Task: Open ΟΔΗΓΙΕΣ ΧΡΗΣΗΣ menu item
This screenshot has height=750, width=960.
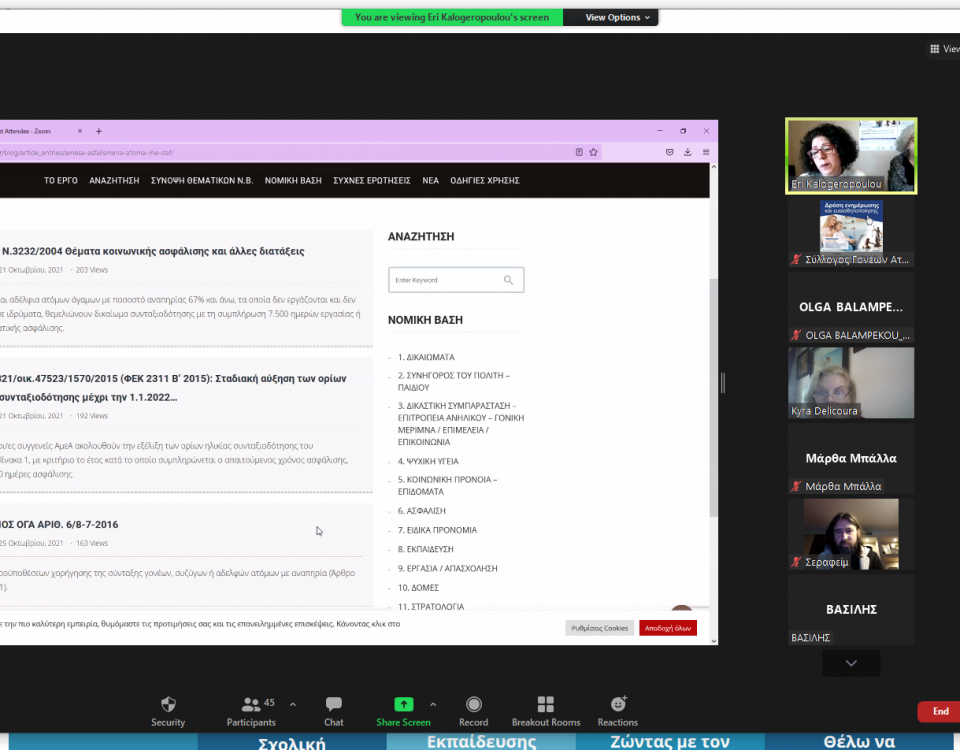Action: tap(485, 181)
